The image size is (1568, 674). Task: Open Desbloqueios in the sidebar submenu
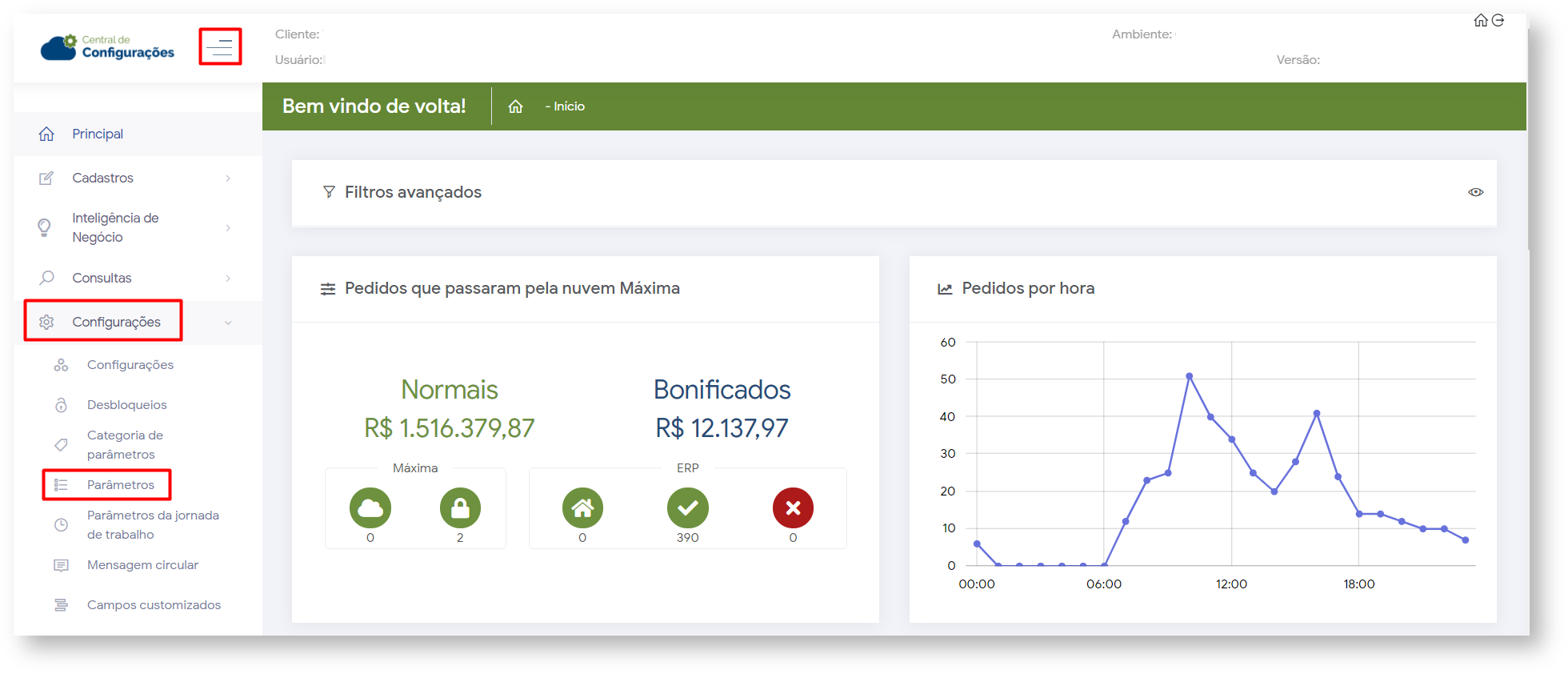pos(126,405)
